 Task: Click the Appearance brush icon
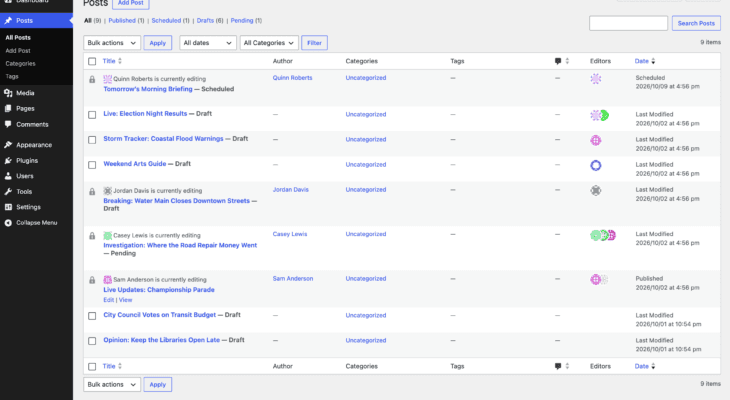point(8,145)
